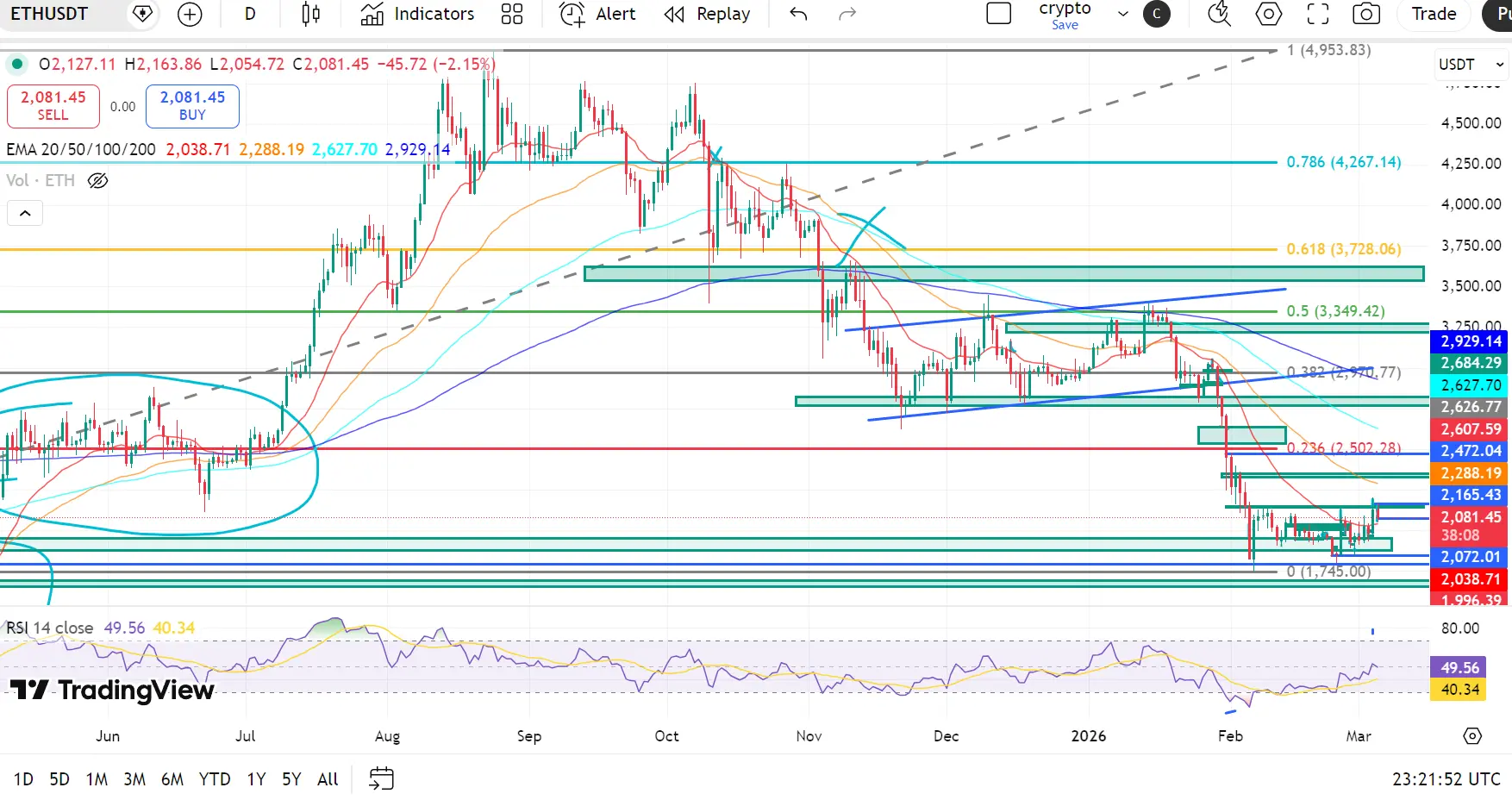Show the hidden Vol ETH indicator
Screen dimensions: 1512x800
(98, 180)
